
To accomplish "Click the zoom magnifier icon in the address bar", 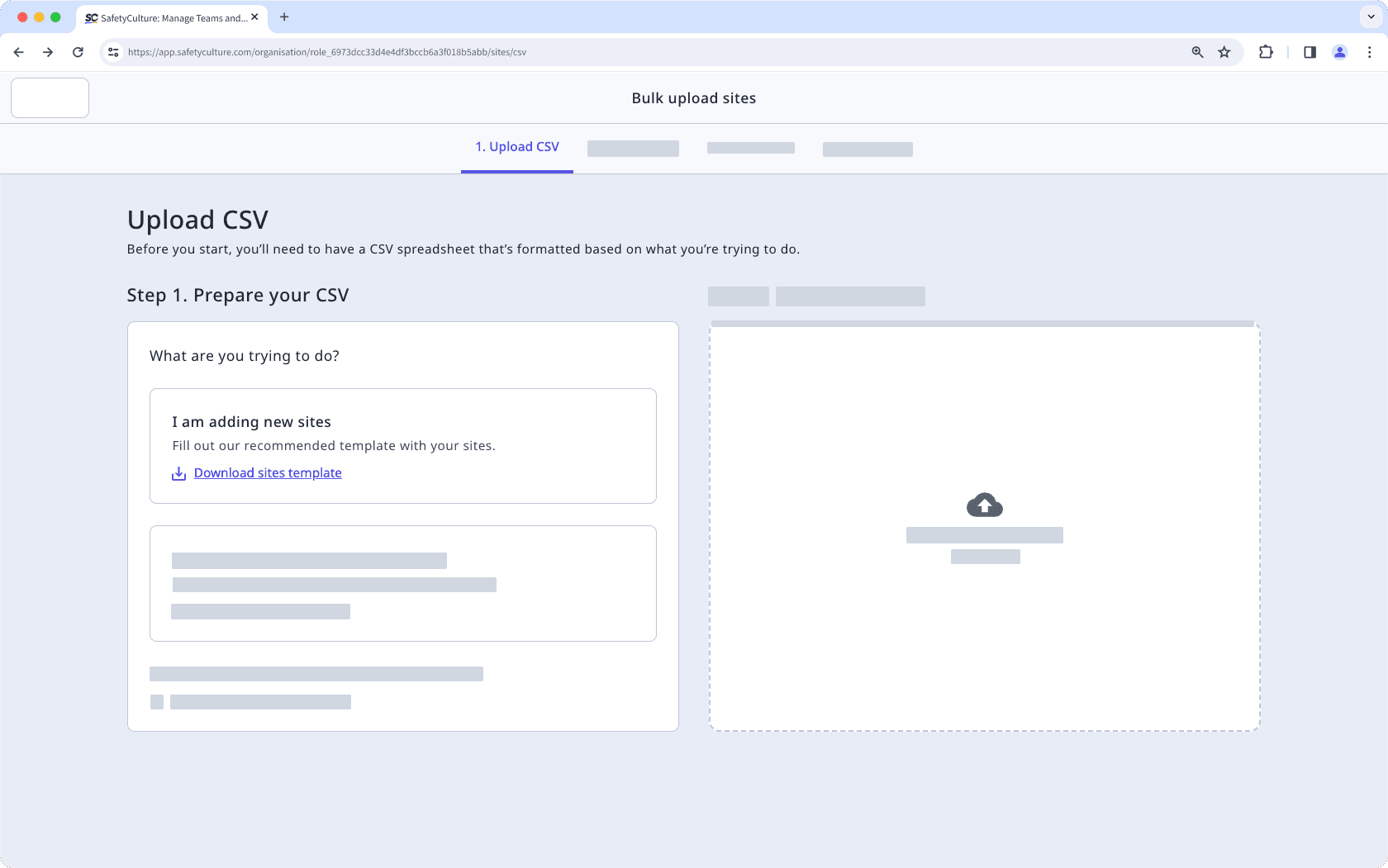I will point(1196,51).
